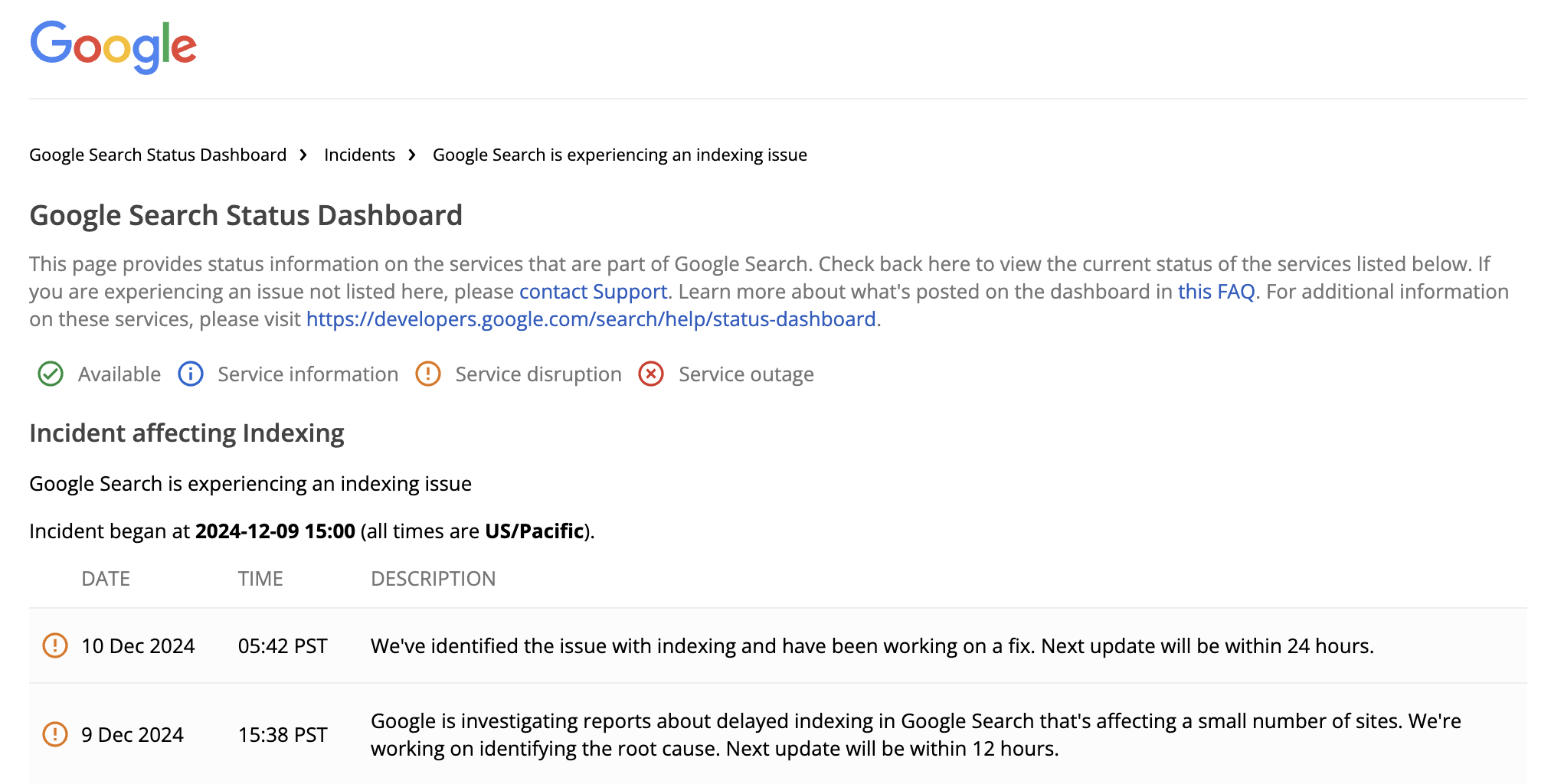The height and width of the screenshot is (784, 1564).
Task: Click the disruption icon on the 10 Dec row
Action: pos(57,645)
